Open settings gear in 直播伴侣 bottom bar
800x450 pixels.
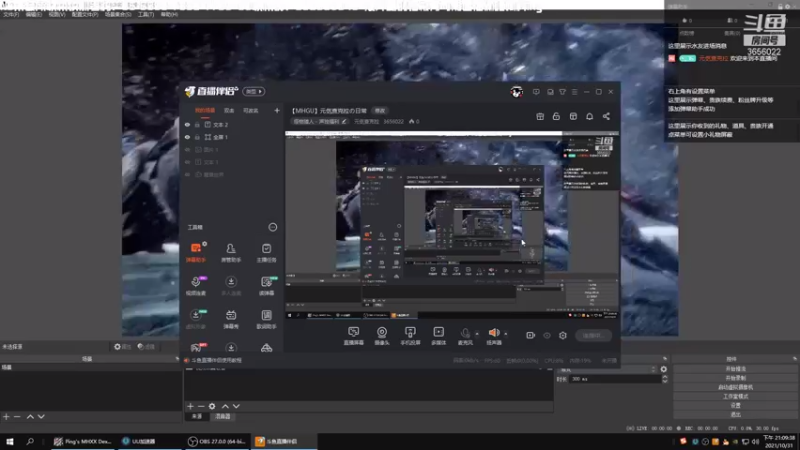pyautogui.click(x=563, y=335)
